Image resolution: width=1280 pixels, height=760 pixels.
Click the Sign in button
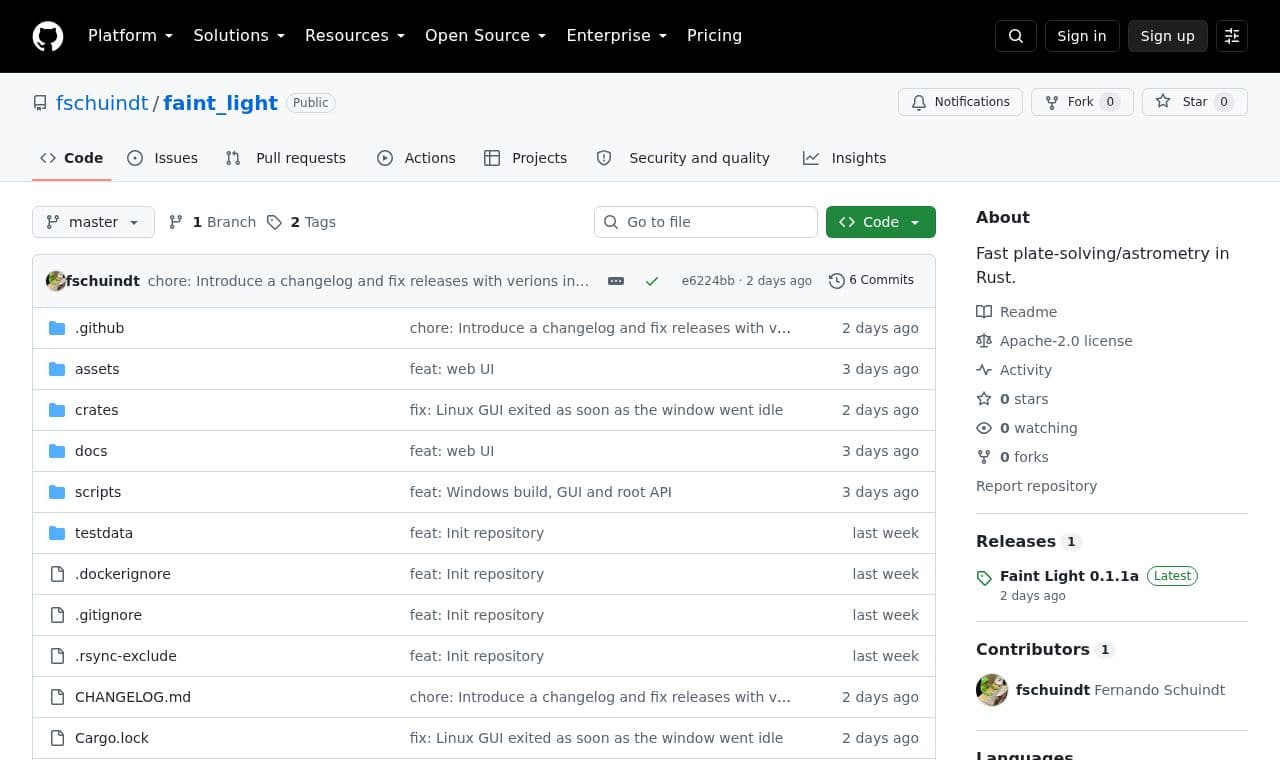(x=1082, y=36)
